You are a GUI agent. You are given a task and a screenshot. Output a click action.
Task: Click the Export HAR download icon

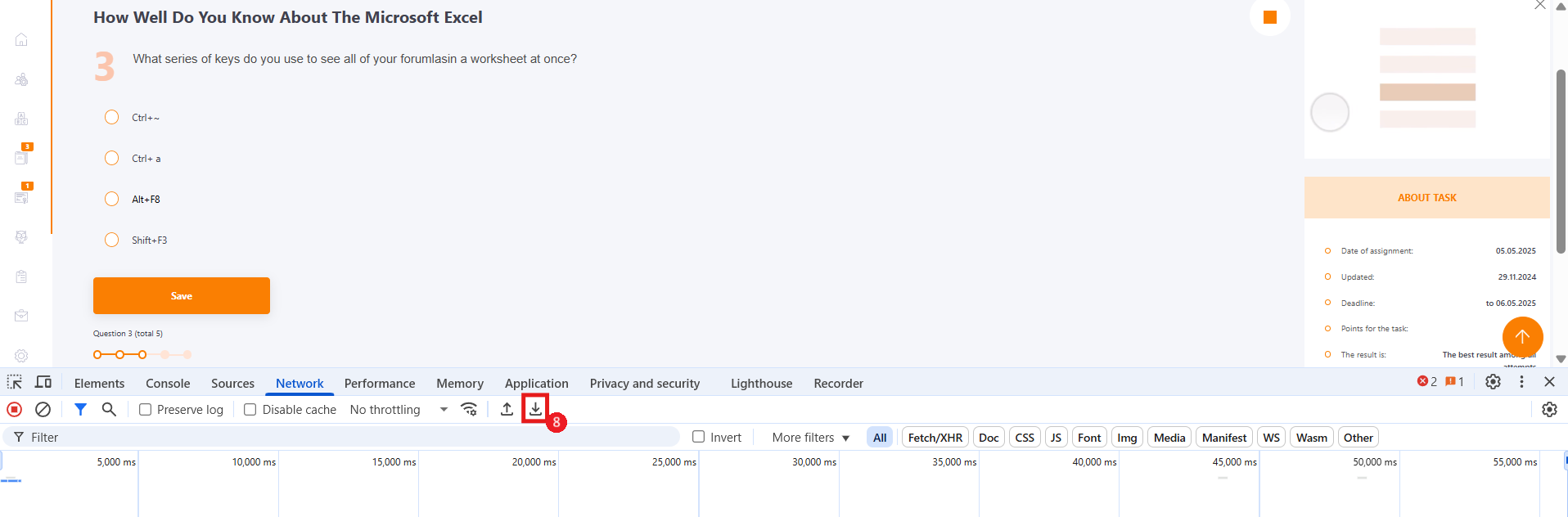pos(535,408)
